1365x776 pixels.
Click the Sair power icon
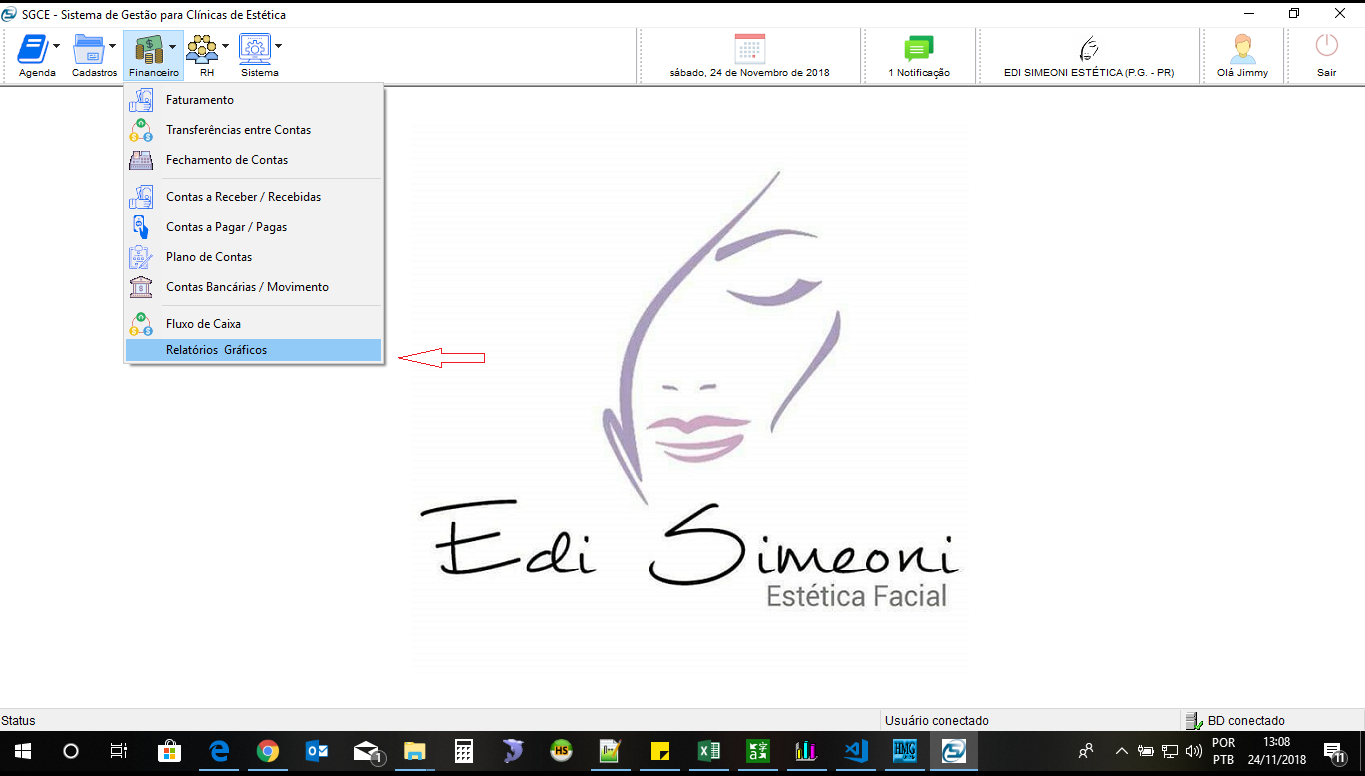pyautogui.click(x=1326, y=46)
